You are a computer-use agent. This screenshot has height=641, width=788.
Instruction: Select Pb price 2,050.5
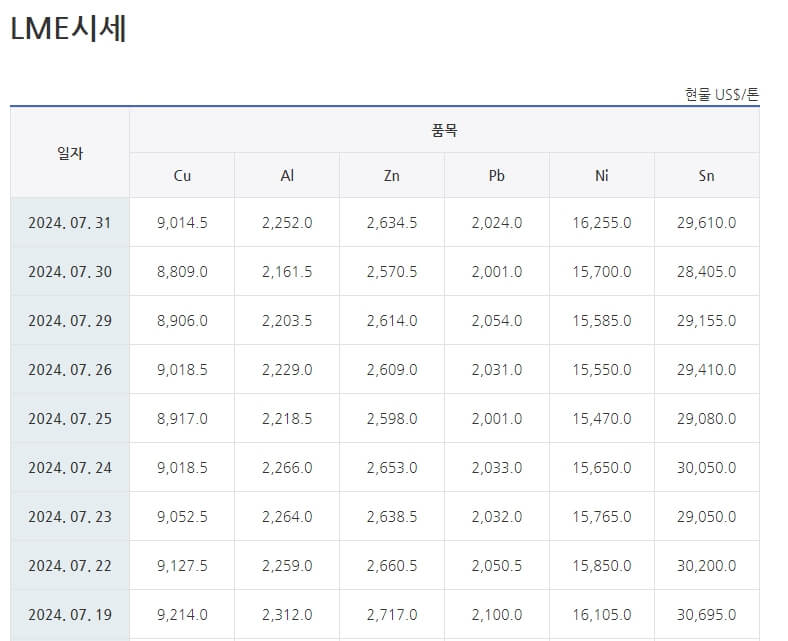coord(497,566)
